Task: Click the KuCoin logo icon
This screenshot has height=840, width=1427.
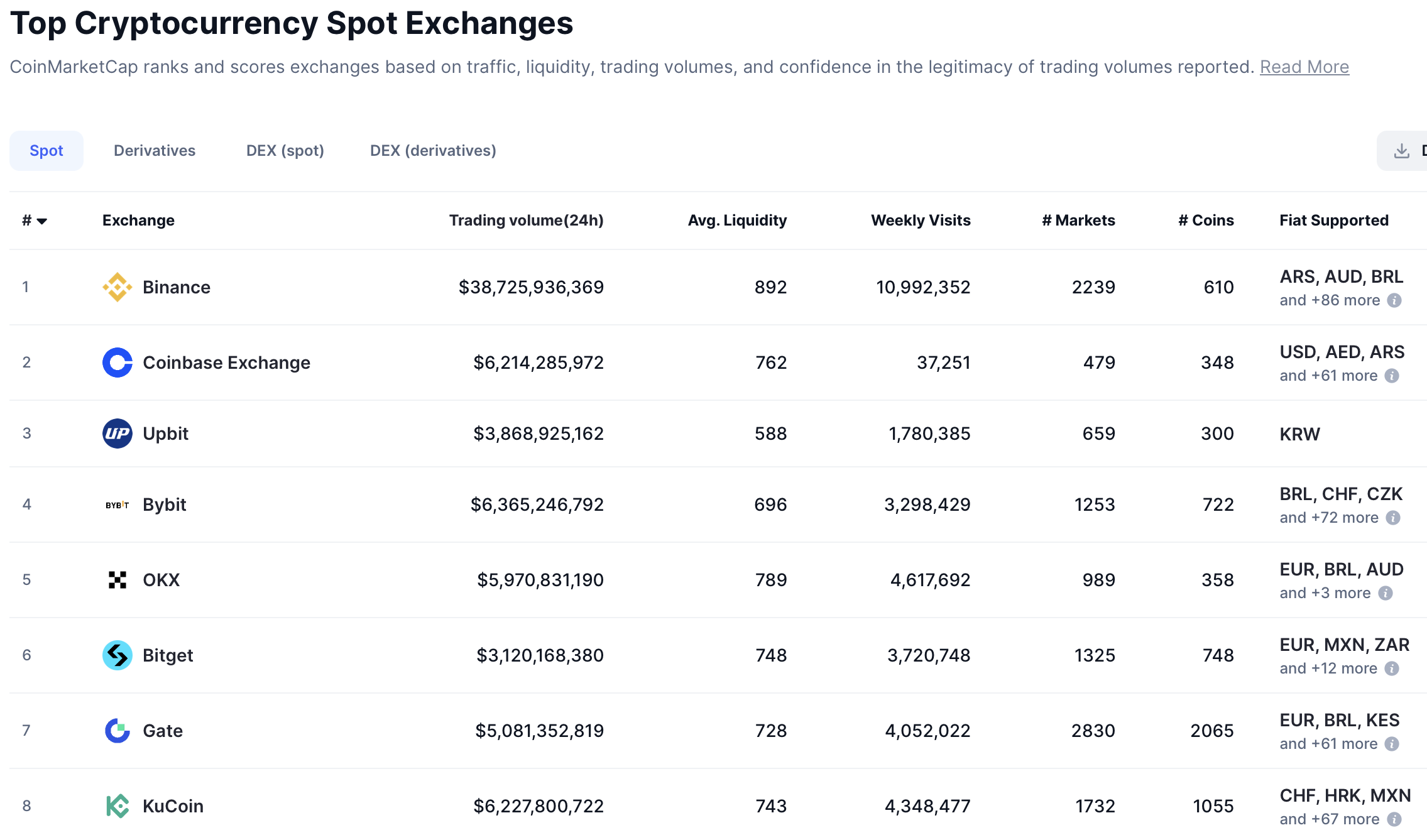Action: coord(117,806)
